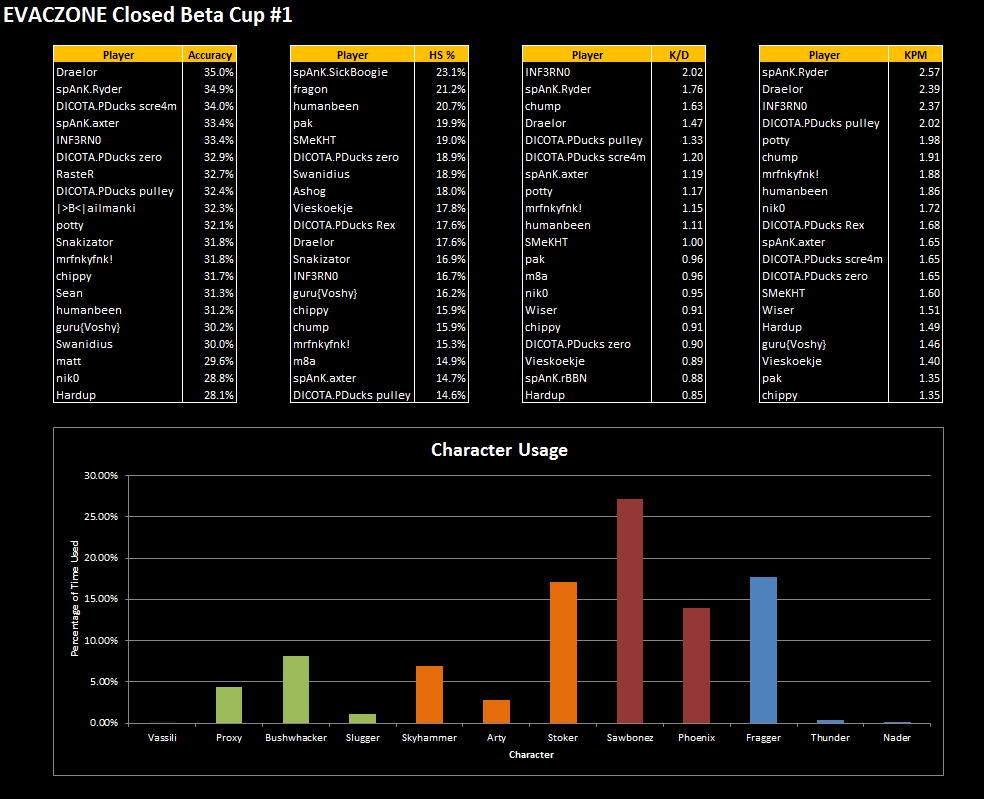Click the KPM column header
The width and height of the screenshot is (984, 799).
point(915,55)
